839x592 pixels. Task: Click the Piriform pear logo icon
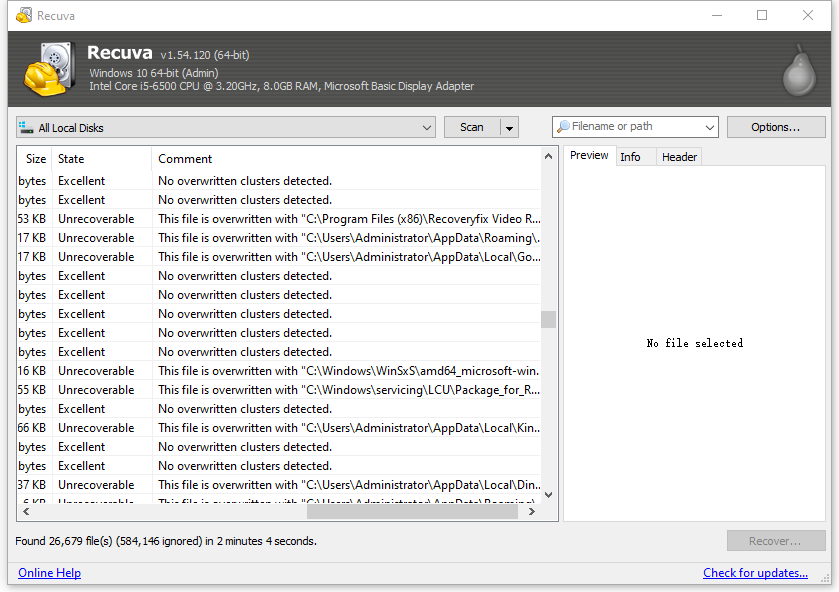tap(798, 70)
